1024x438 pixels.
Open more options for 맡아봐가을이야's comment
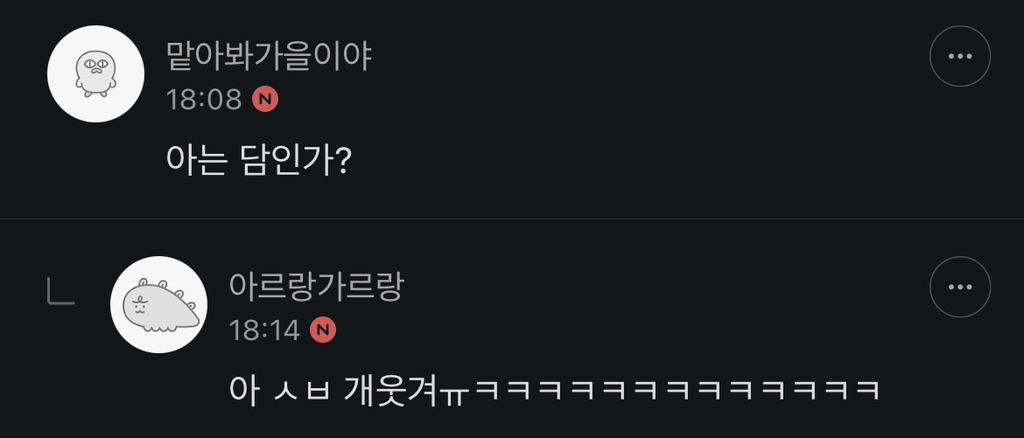pos(959,56)
